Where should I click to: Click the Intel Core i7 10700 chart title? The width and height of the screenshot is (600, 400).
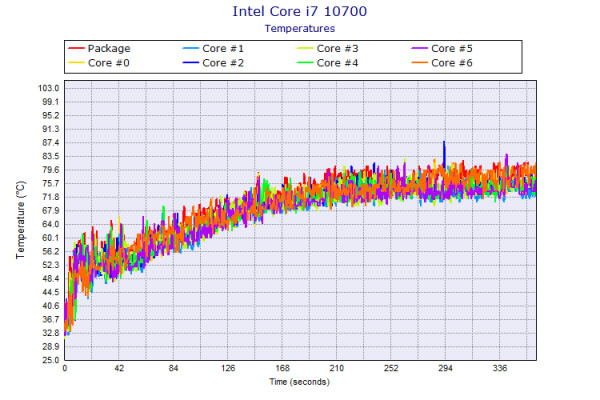300,11
